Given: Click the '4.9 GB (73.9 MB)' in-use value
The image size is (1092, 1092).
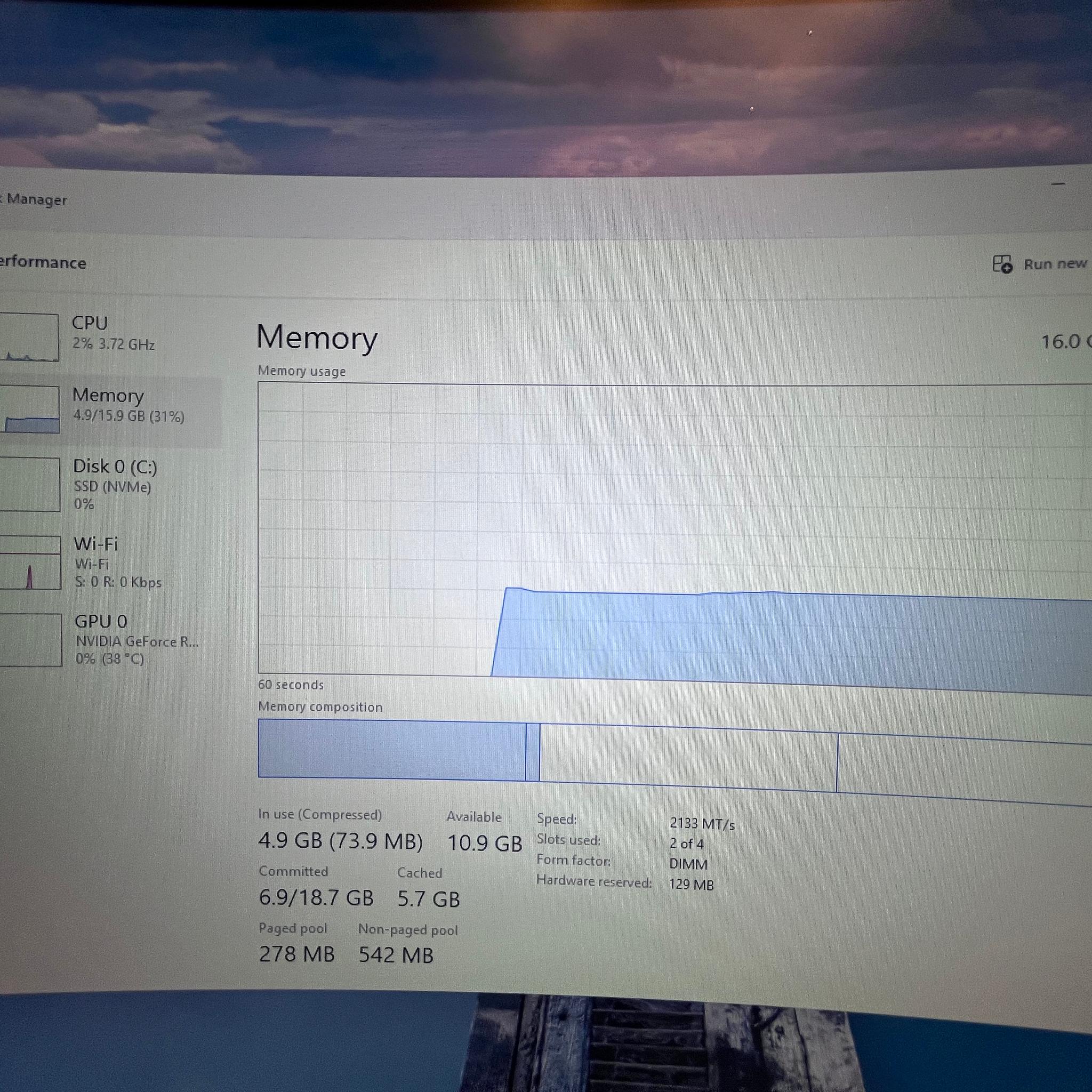Looking at the screenshot, I should coord(340,841).
